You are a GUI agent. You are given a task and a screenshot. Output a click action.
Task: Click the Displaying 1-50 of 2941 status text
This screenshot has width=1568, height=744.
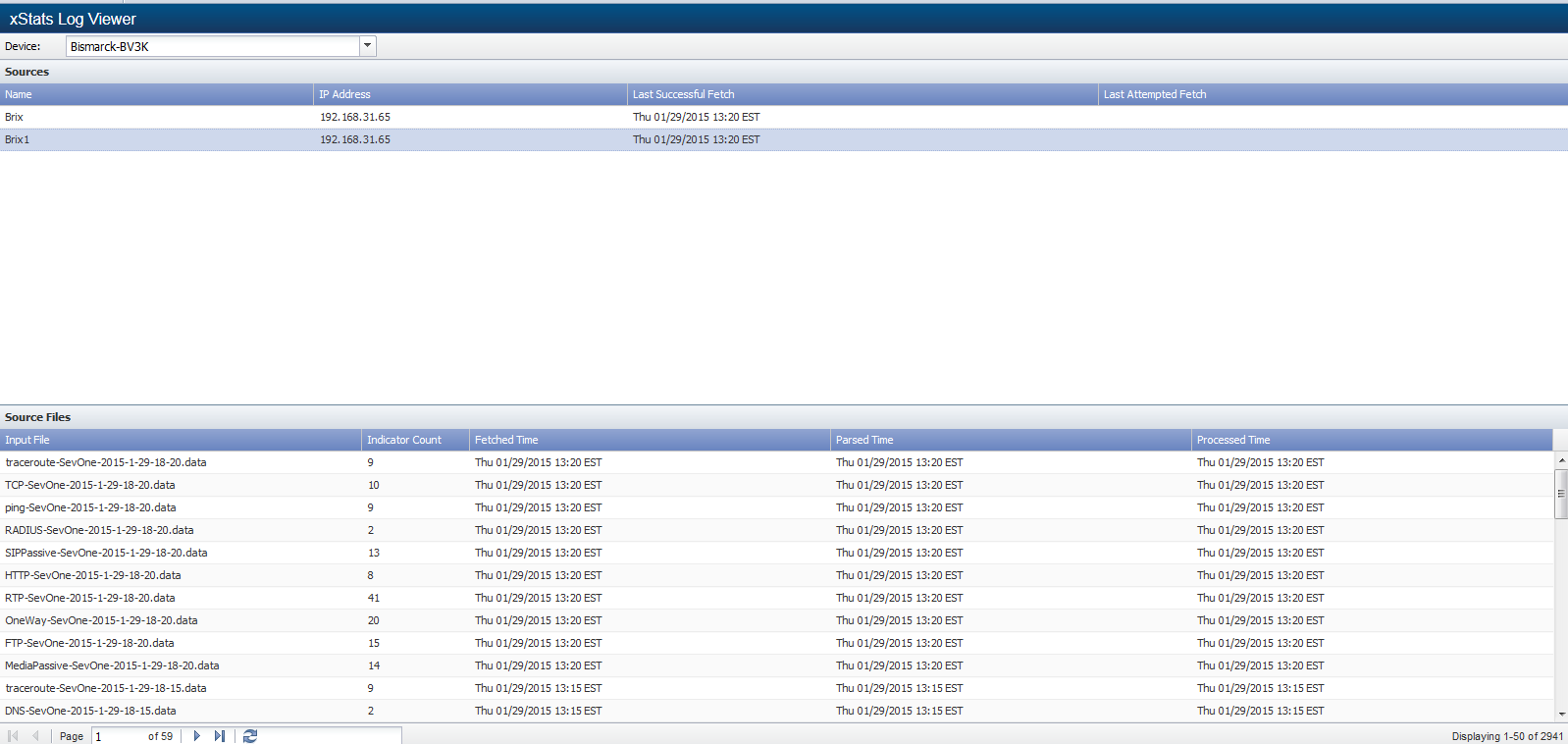point(1507,736)
